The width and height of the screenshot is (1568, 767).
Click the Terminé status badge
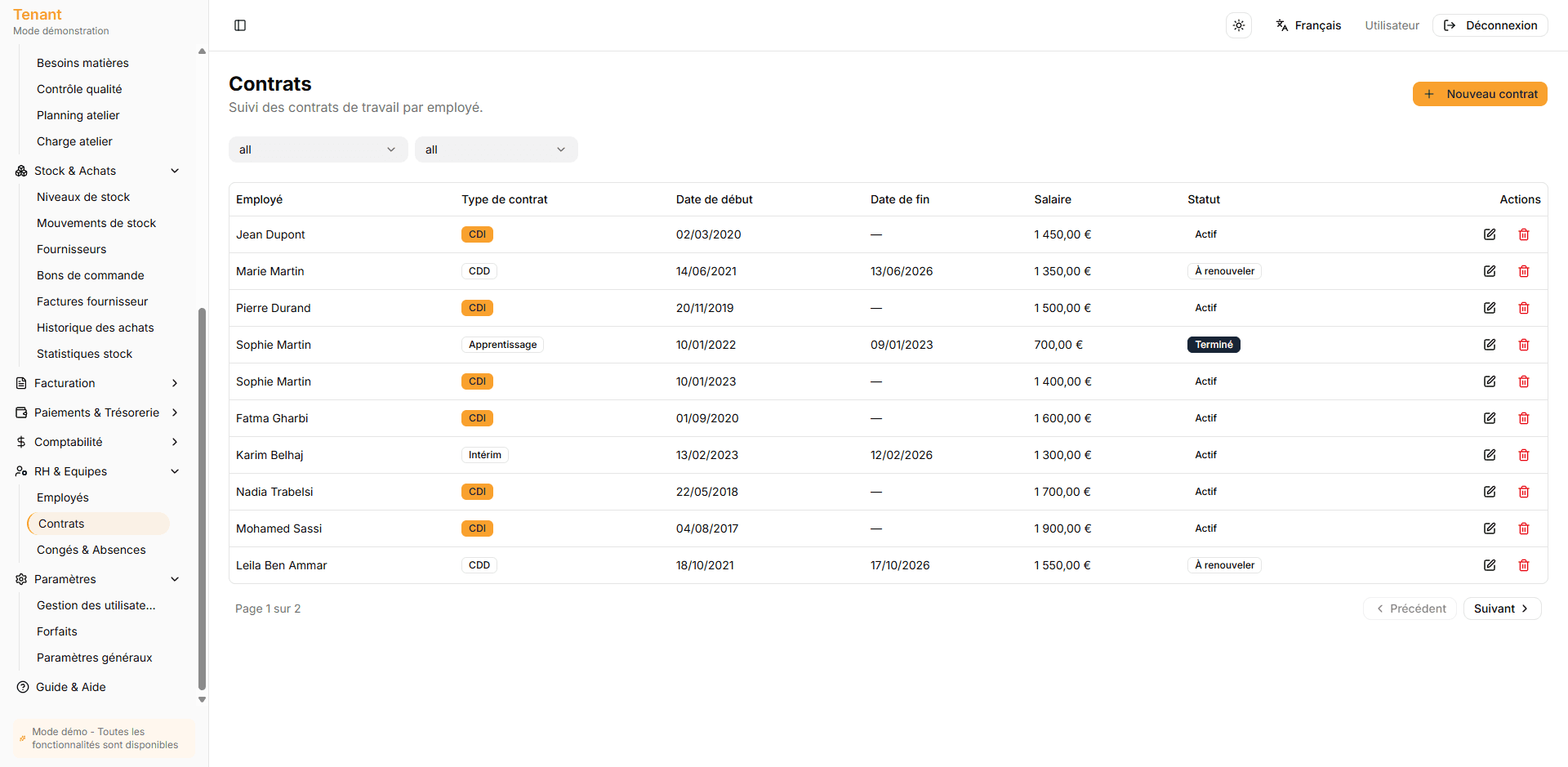[x=1214, y=345]
